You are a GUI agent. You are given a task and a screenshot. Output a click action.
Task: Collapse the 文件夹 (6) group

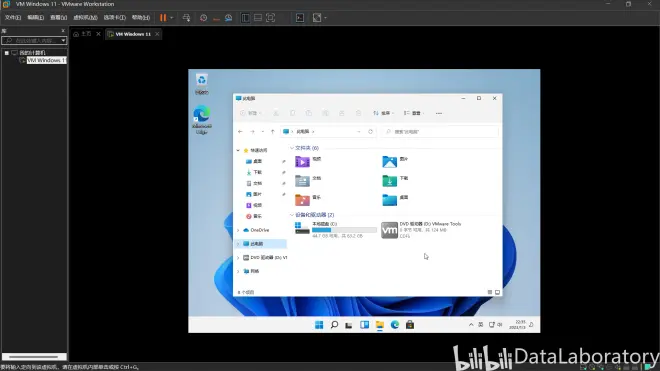292,148
